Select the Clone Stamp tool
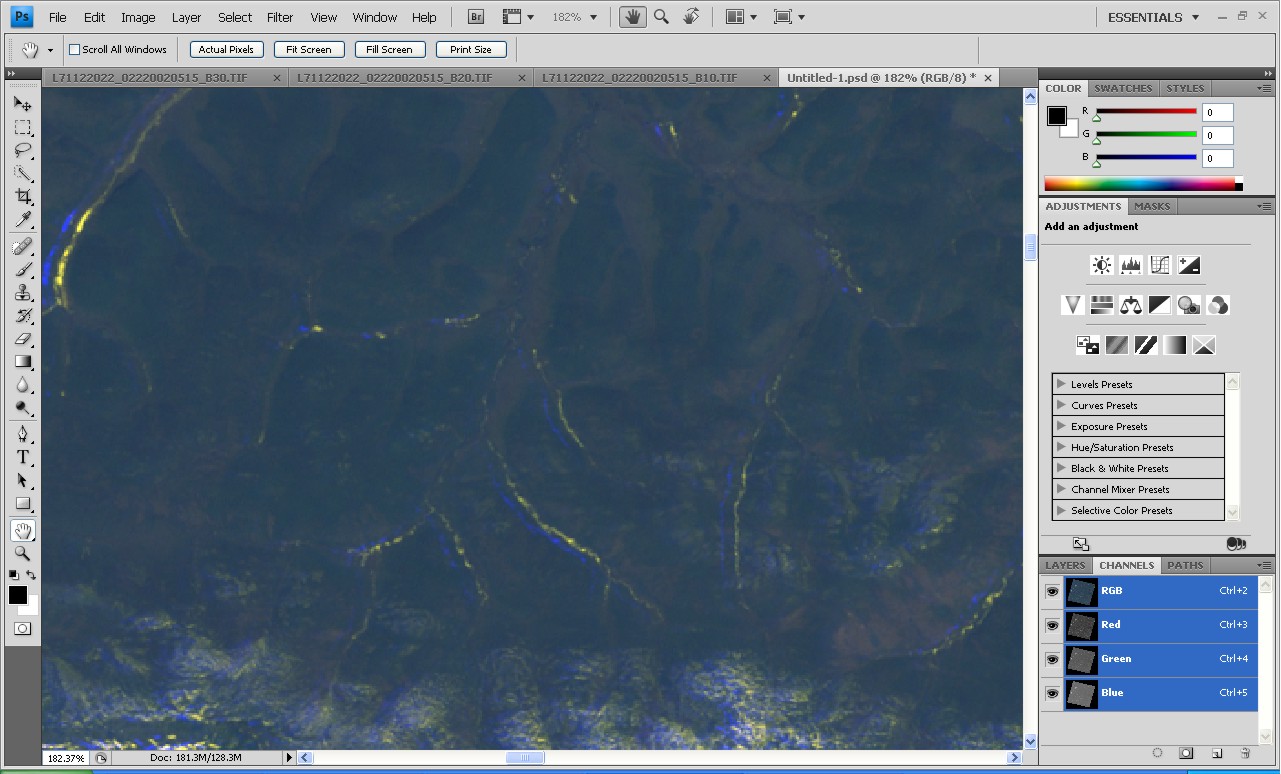 coord(22,293)
